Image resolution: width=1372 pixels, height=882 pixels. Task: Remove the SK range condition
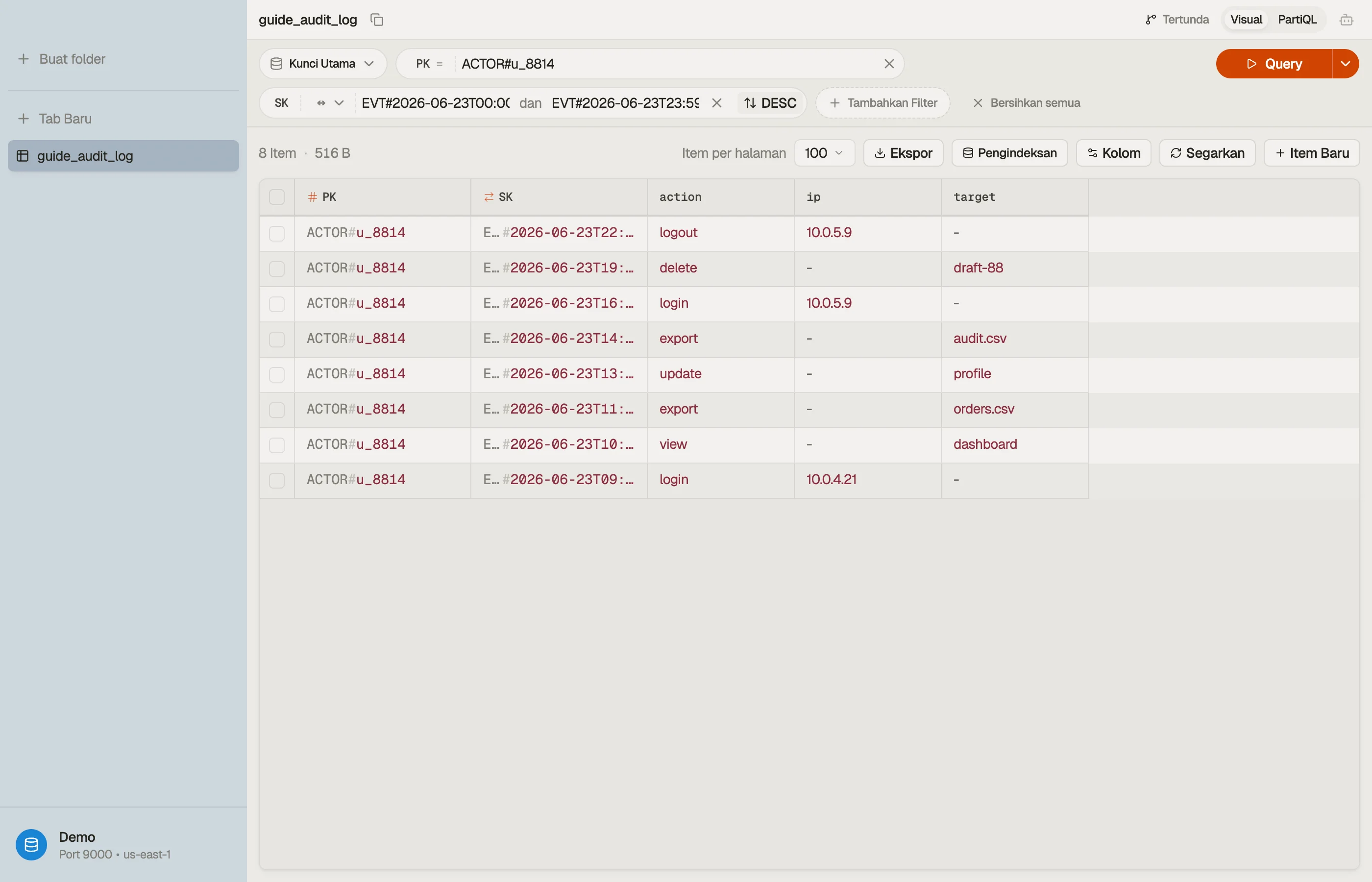(716, 103)
